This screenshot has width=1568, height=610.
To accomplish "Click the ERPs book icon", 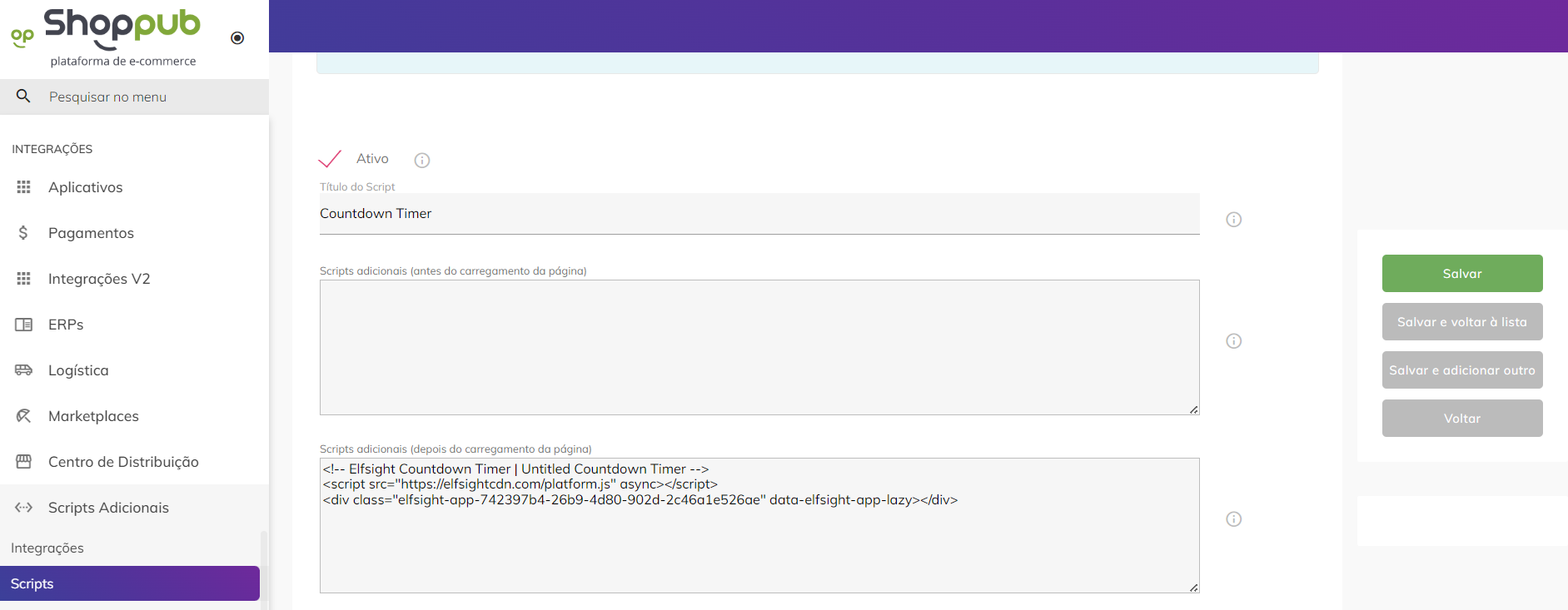I will 23,325.
